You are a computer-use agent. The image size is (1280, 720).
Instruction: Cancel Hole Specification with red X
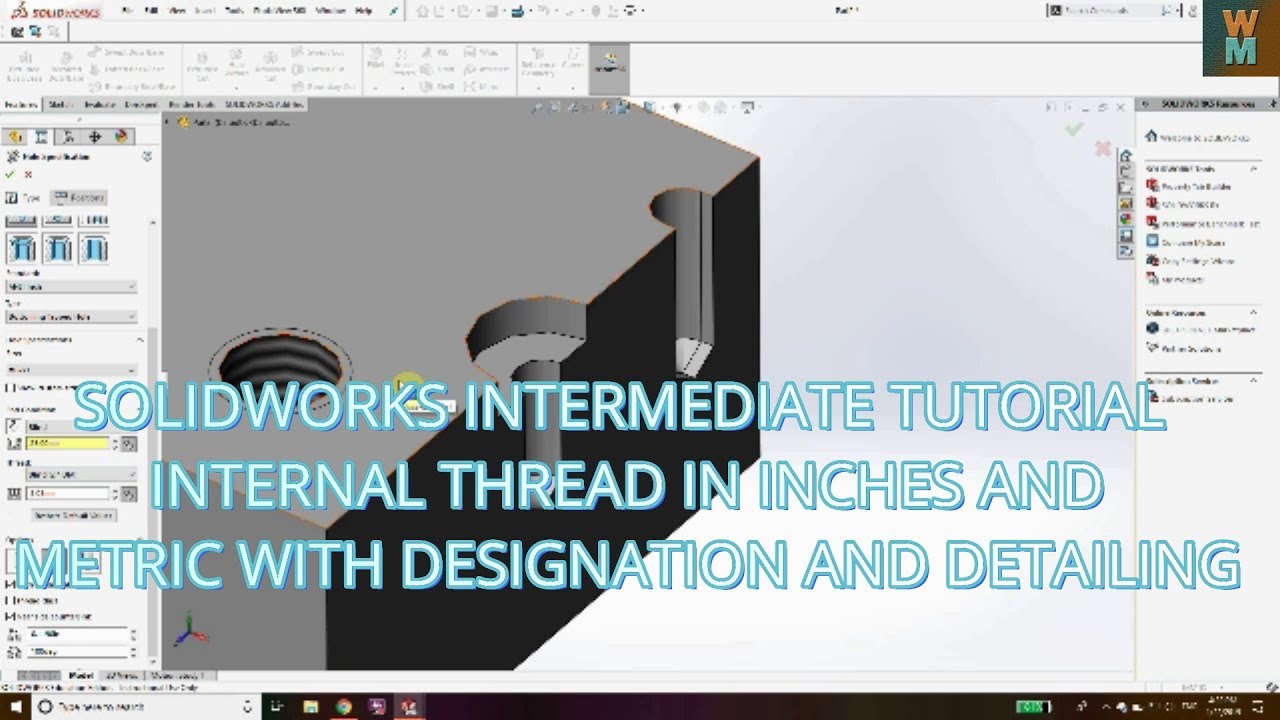(x=28, y=174)
